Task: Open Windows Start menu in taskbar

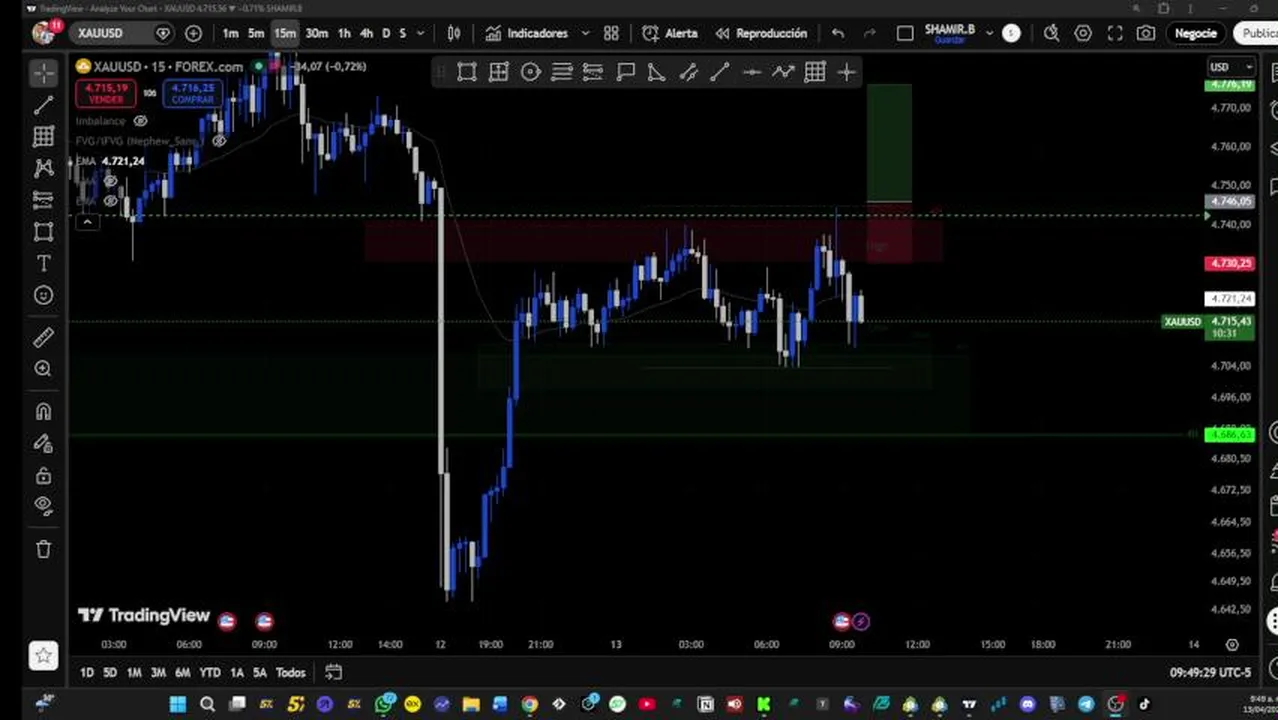Action: pyautogui.click(x=178, y=704)
